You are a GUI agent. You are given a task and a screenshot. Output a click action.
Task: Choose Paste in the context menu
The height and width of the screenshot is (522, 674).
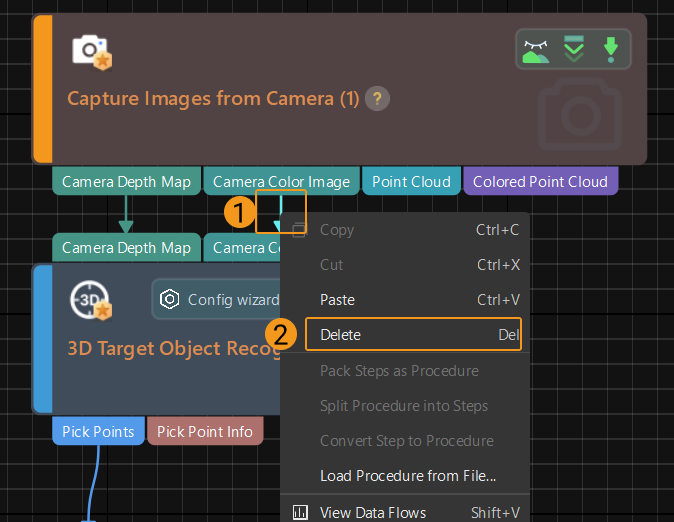point(337,300)
